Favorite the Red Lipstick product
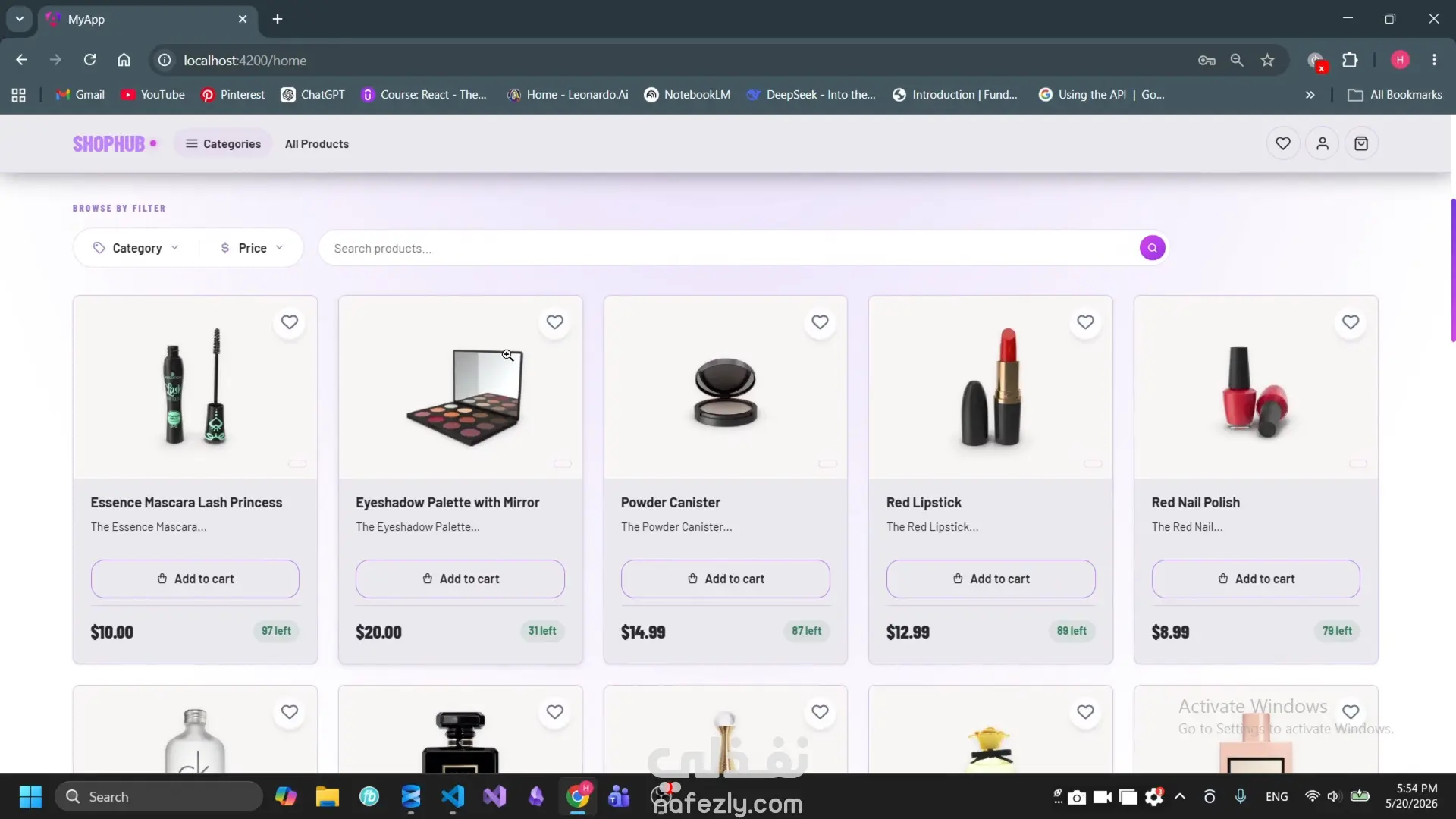Viewport: 1456px width, 819px height. pyautogui.click(x=1085, y=322)
